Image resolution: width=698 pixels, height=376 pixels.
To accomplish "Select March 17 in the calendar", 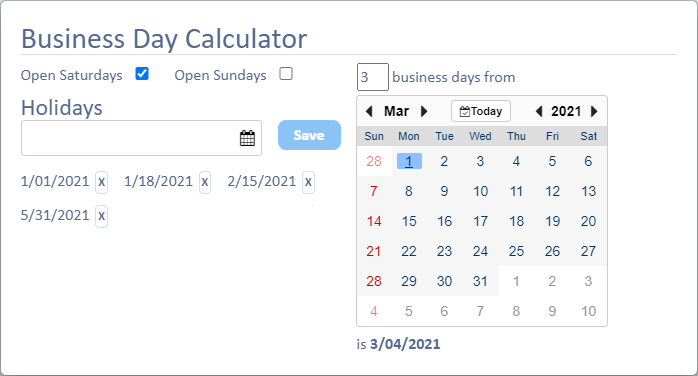I will point(480,221).
